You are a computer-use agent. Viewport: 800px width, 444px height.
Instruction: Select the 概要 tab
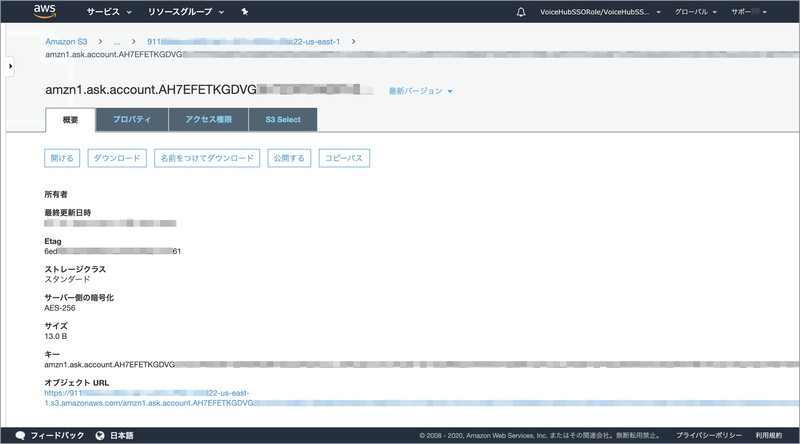tap(70, 120)
